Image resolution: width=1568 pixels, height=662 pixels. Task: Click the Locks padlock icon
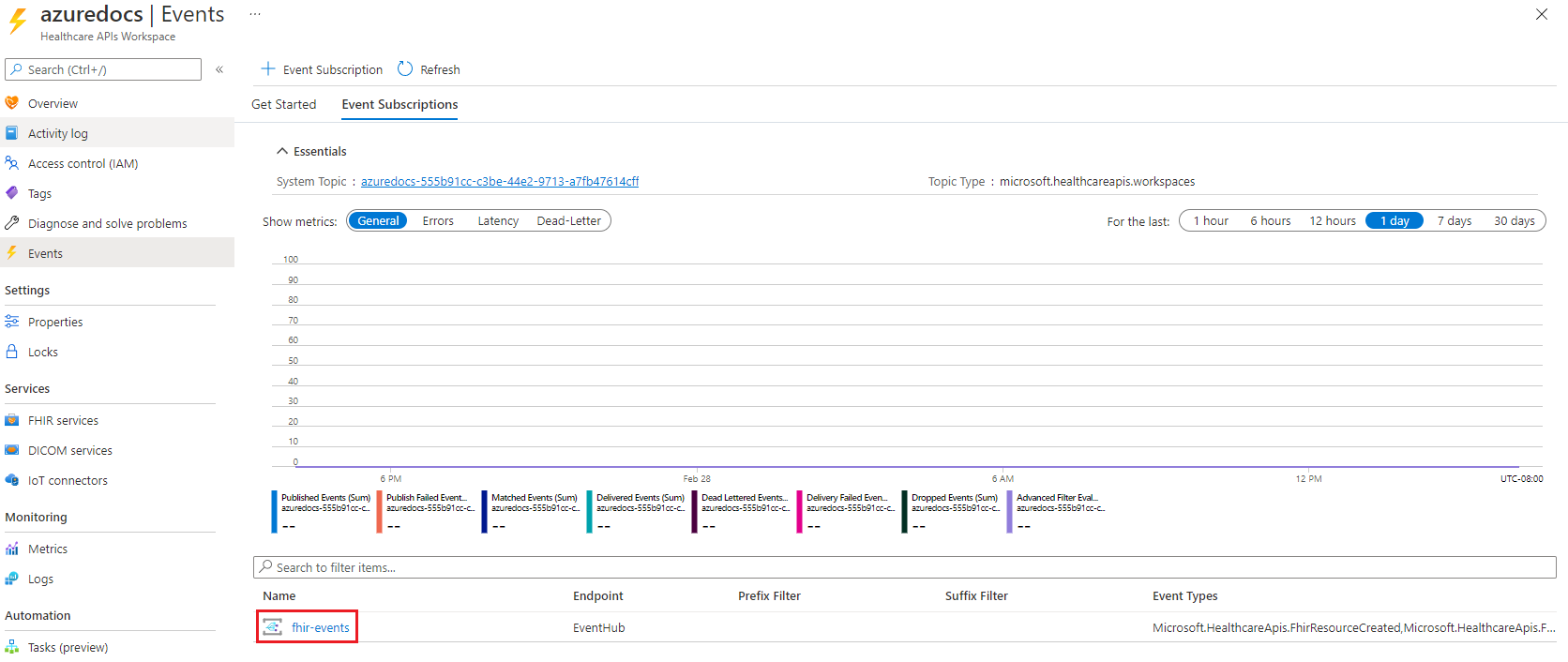12,352
